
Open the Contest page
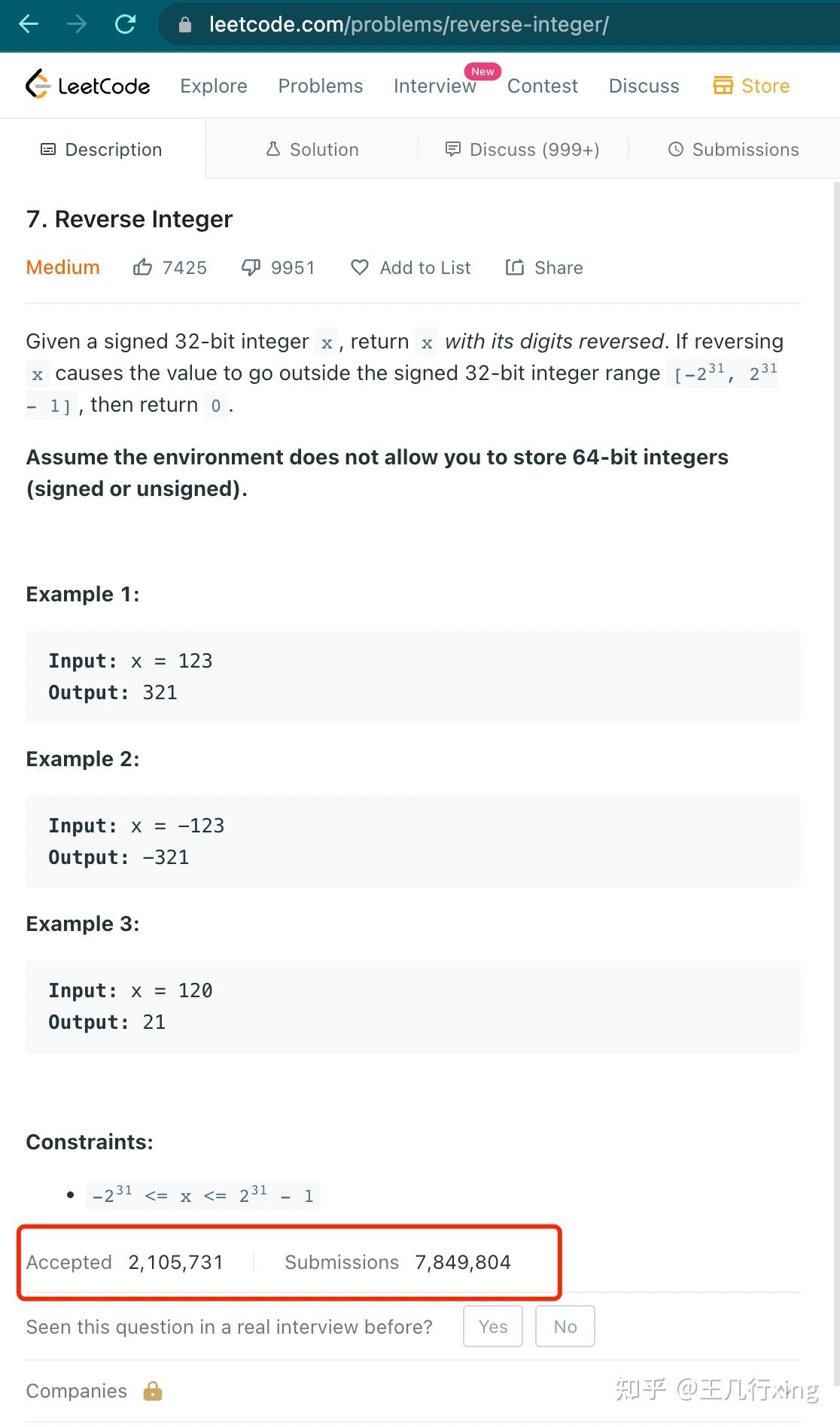542,86
